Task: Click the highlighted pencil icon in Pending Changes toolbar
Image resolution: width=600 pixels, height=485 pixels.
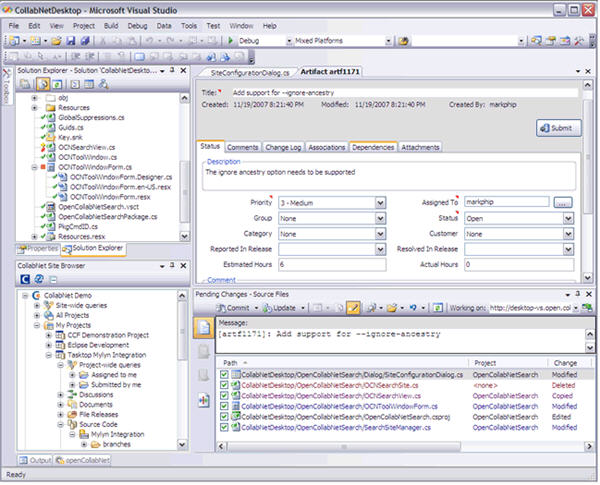Action: click(x=353, y=308)
